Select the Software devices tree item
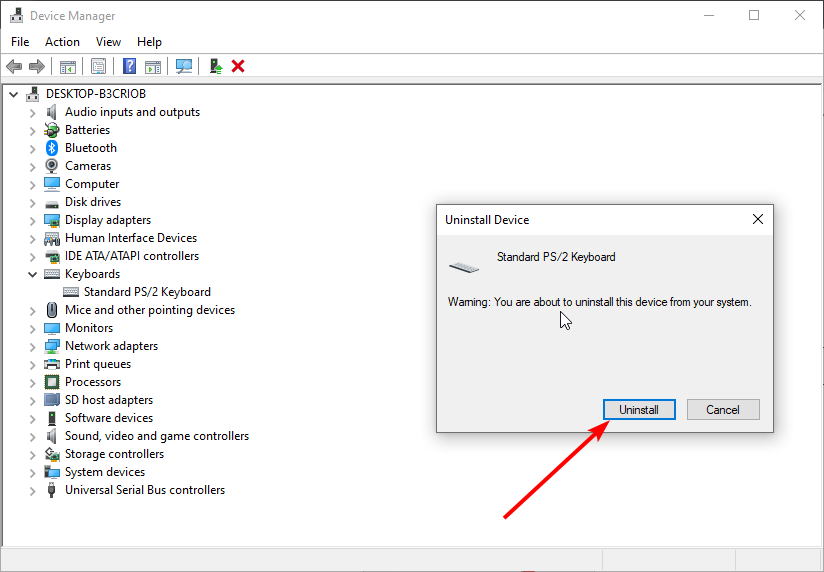Image resolution: width=824 pixels, height=572 pixels. [x=109, y=417]
